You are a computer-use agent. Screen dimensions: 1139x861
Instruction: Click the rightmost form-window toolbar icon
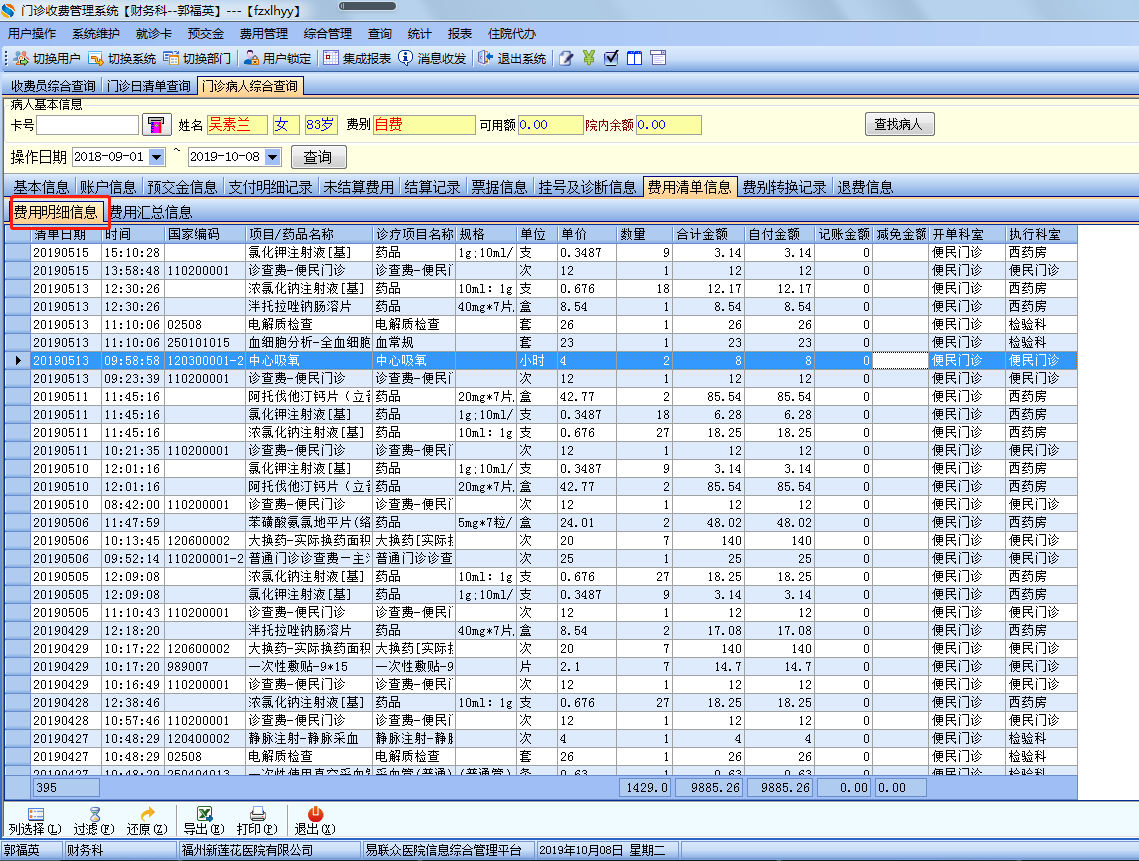658,58
